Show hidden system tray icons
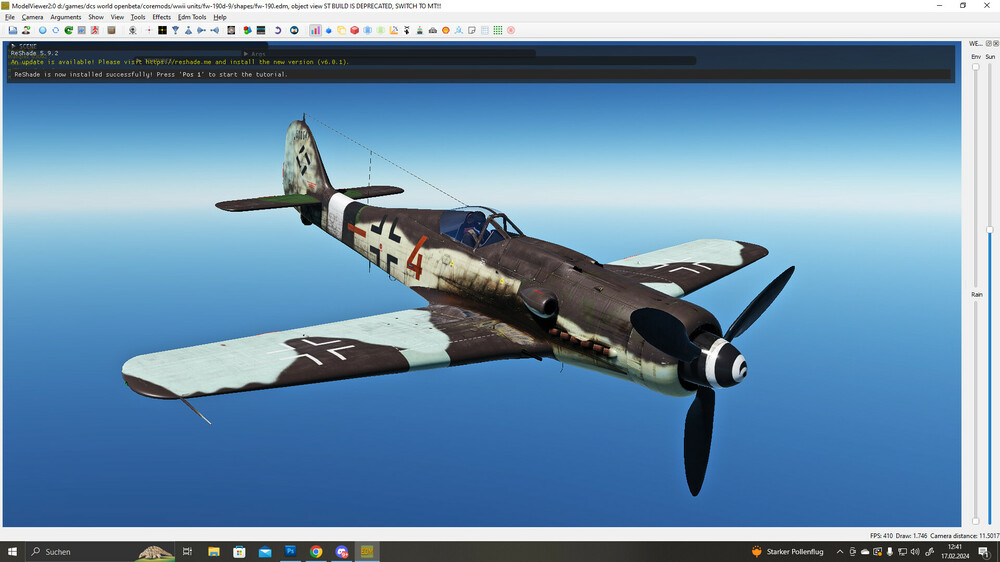1000x562 pixels. pyautogui.click(x=840, y=552)
